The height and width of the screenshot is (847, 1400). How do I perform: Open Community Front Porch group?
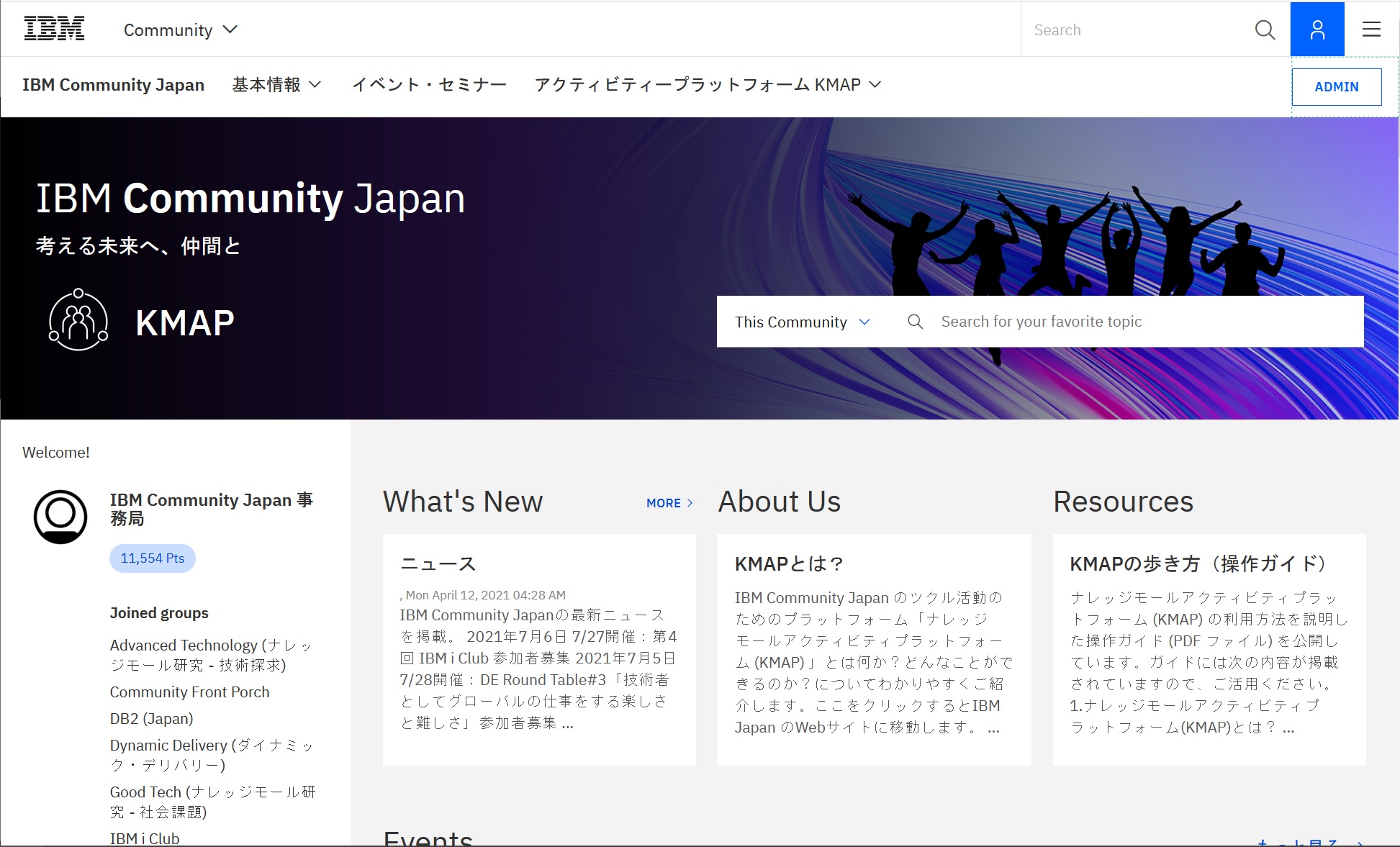[189, 692]
